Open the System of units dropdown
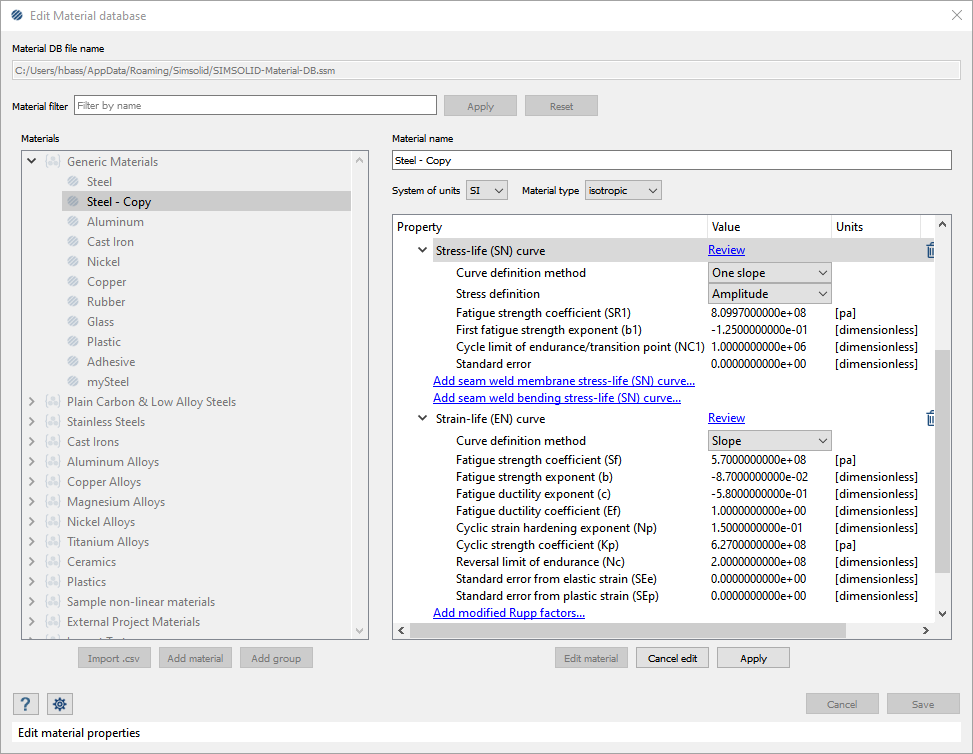This screenshot has height=754, width=973. [x=487, y=190]
